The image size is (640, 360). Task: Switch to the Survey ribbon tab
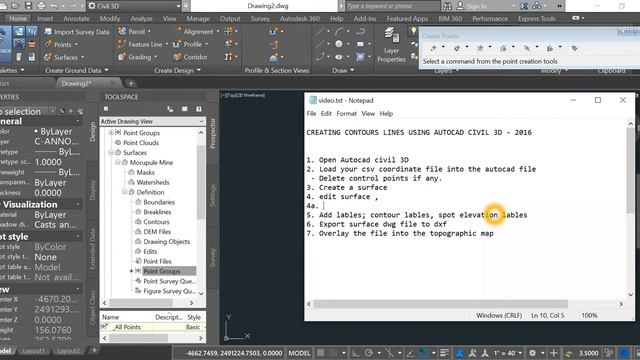pyautogui.click(x=260, y=19)
